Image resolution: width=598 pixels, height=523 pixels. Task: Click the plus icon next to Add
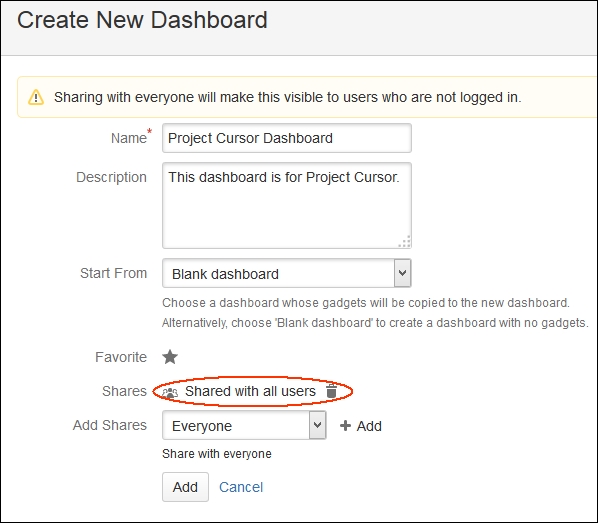pyautogui.click(x=345, y=426)
